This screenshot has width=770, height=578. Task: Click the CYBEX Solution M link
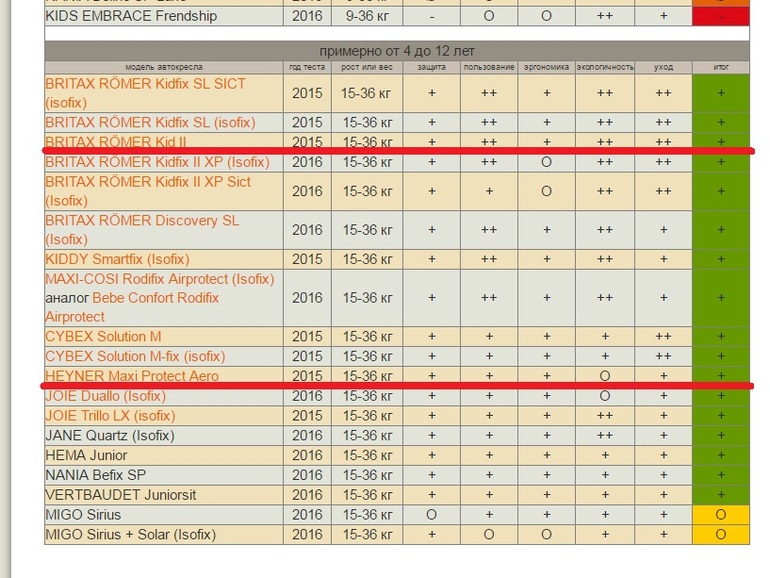pos(103,336)
